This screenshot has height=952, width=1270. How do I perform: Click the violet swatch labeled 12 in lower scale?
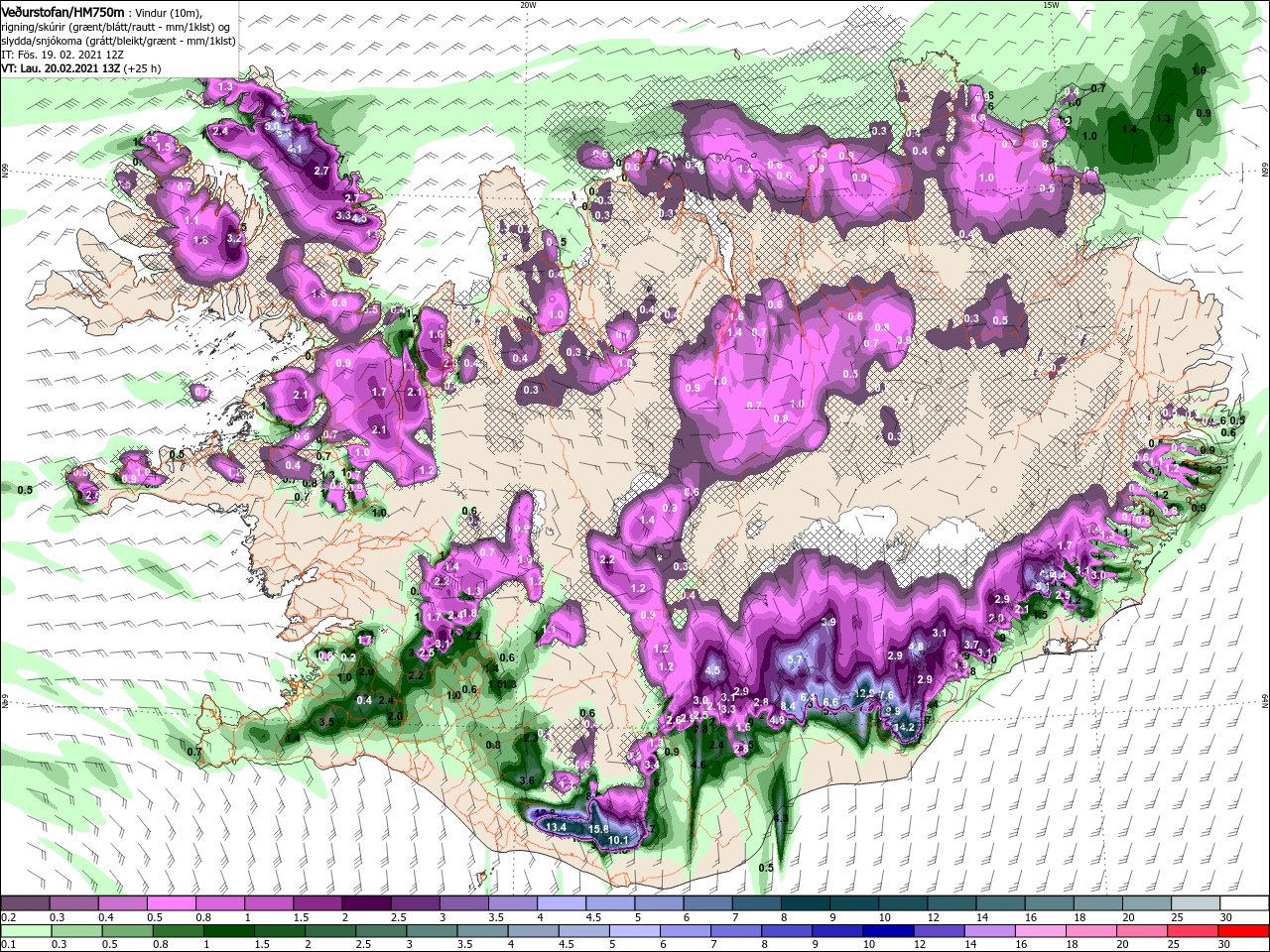pyautogui.click(x=939, y=931)
